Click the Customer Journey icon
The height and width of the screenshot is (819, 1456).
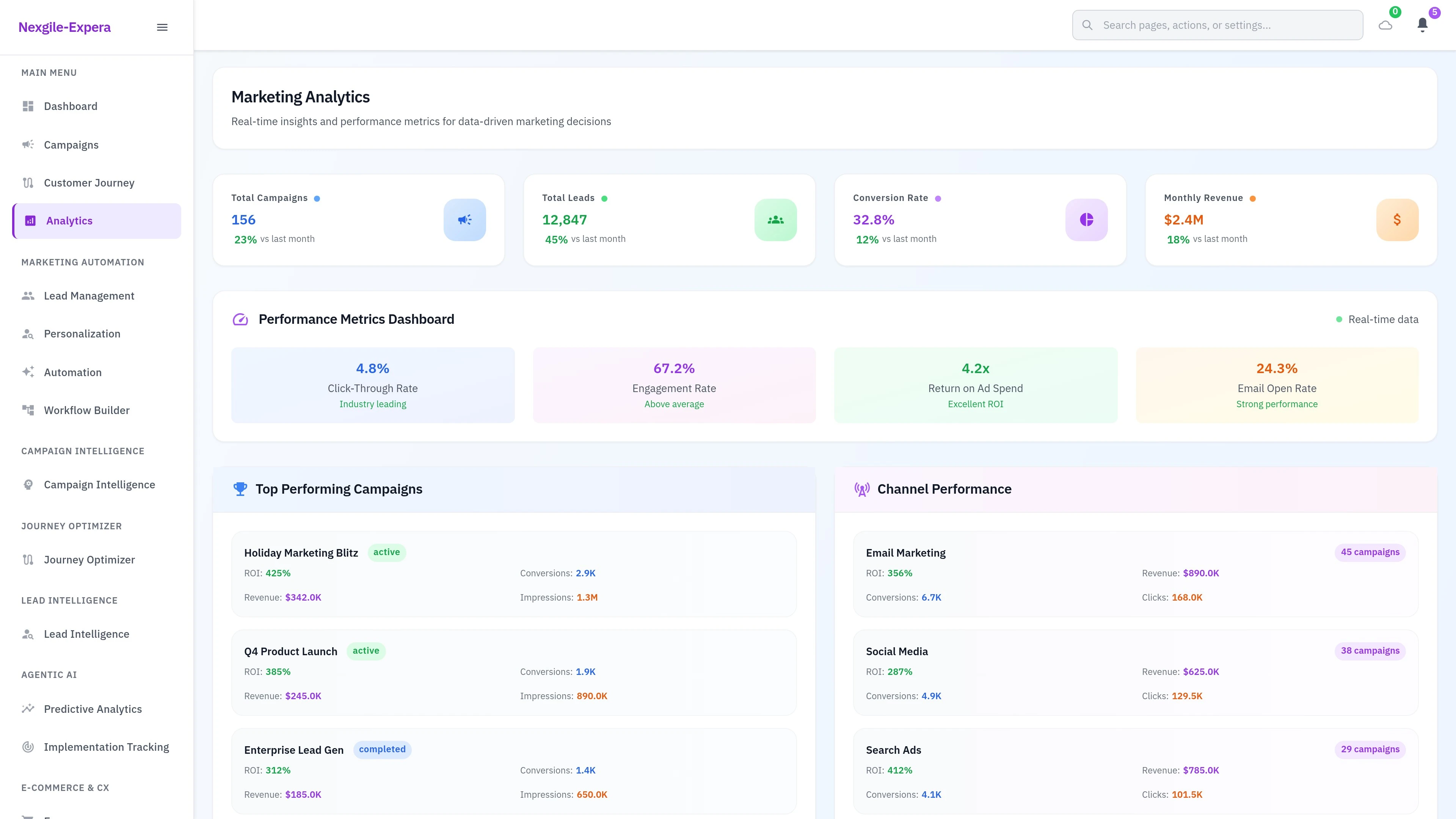(x=28, y=182)
